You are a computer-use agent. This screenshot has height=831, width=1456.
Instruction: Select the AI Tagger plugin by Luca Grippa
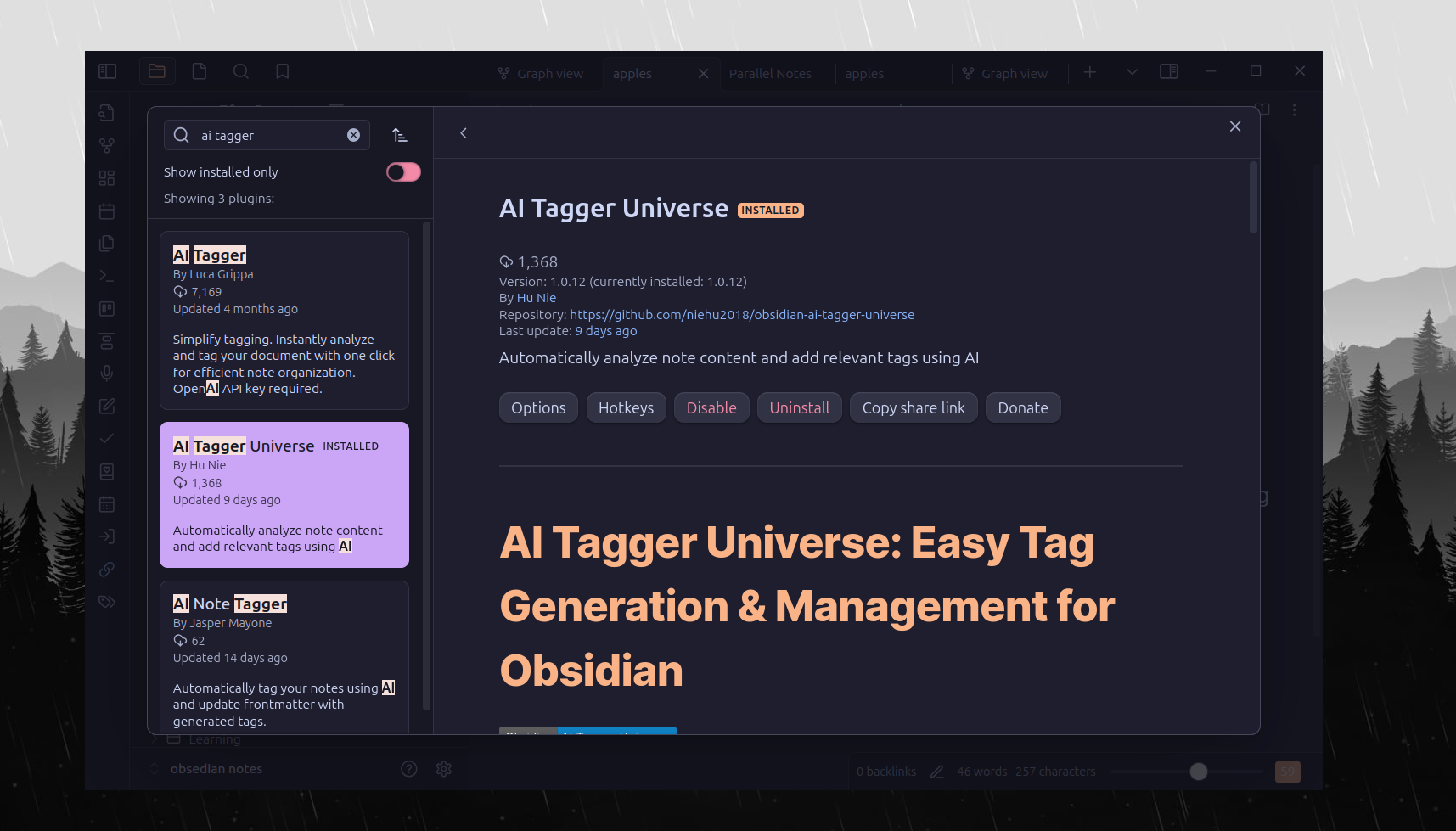pos(284,321)
